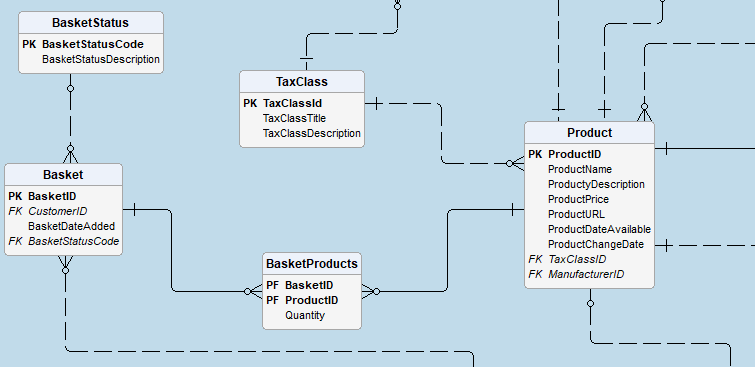
Task: Select the ProductURL attribute
Action: [x=576, y=214]
